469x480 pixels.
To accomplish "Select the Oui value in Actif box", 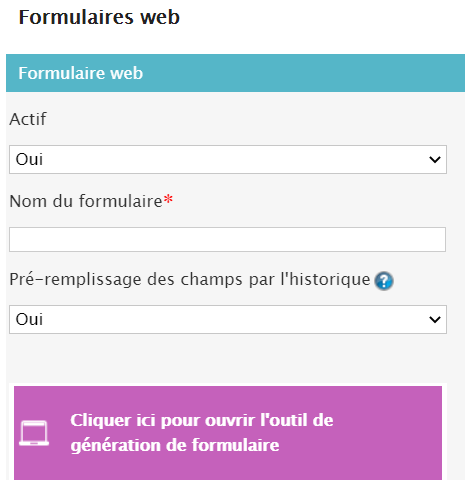I will tap(29, 159).
